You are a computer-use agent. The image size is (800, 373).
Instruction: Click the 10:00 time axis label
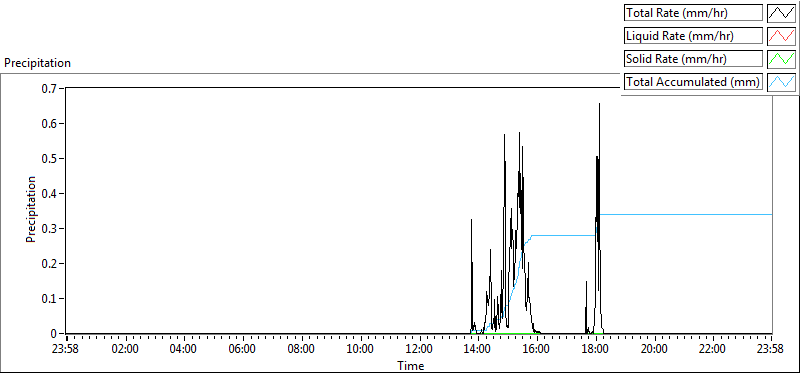pyautogui.click(x=360, y=350)
